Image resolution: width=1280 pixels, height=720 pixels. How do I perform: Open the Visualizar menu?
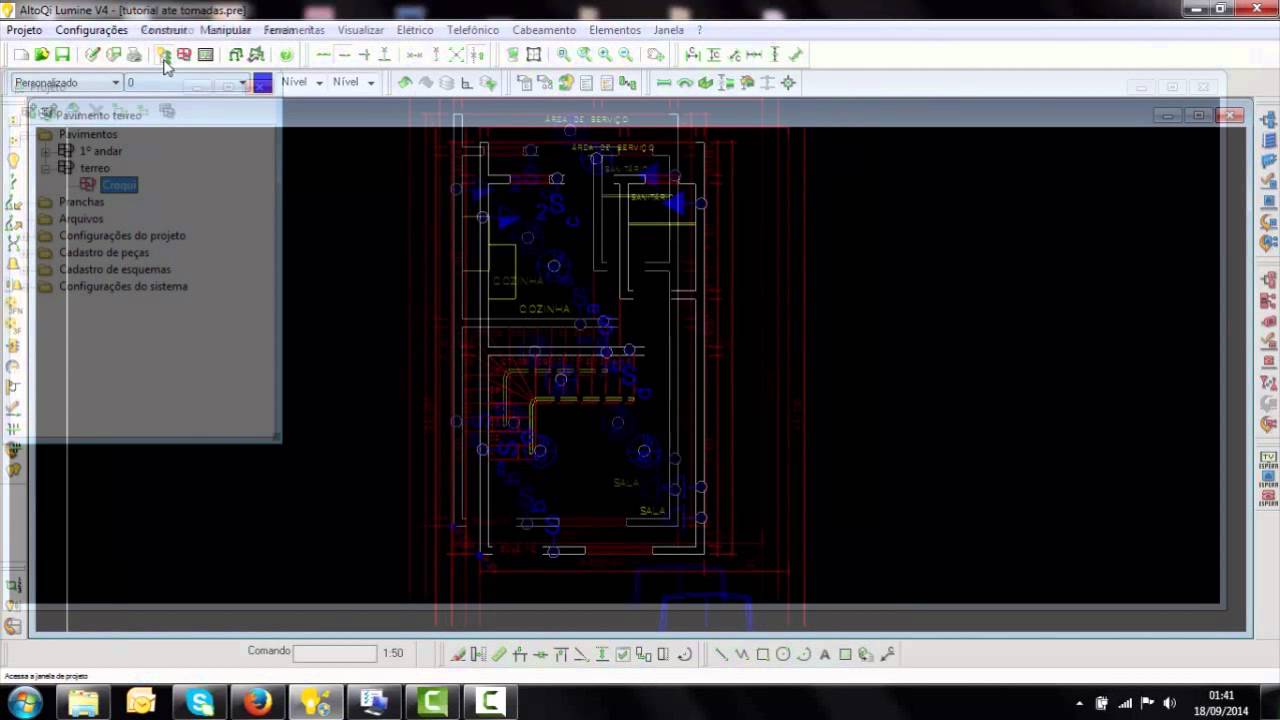[x=360, y=30]
